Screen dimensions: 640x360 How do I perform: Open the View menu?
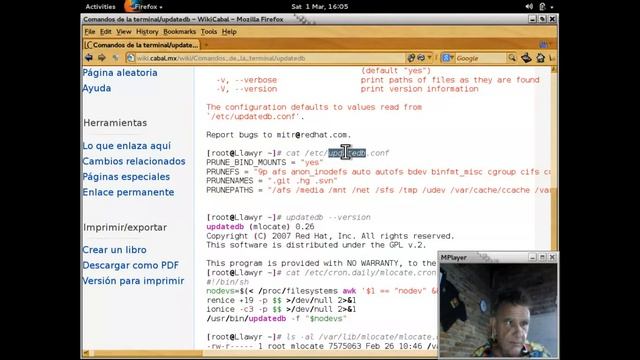(124, 31)
